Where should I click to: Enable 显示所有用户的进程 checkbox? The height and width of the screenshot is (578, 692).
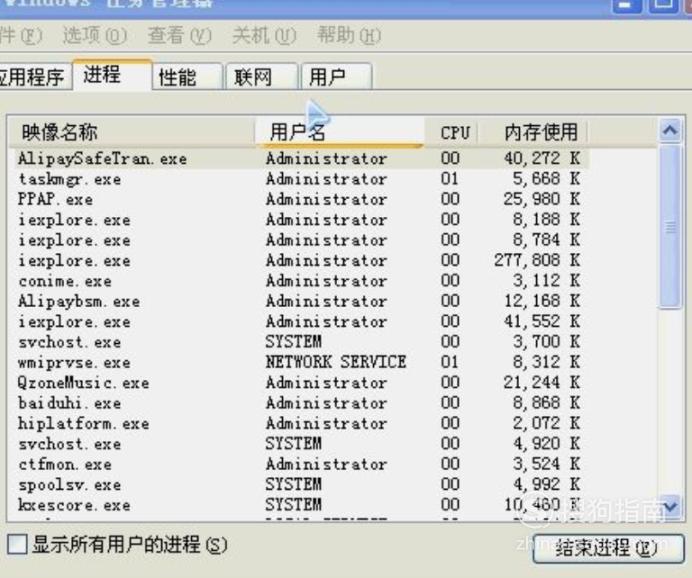point(17,544)
